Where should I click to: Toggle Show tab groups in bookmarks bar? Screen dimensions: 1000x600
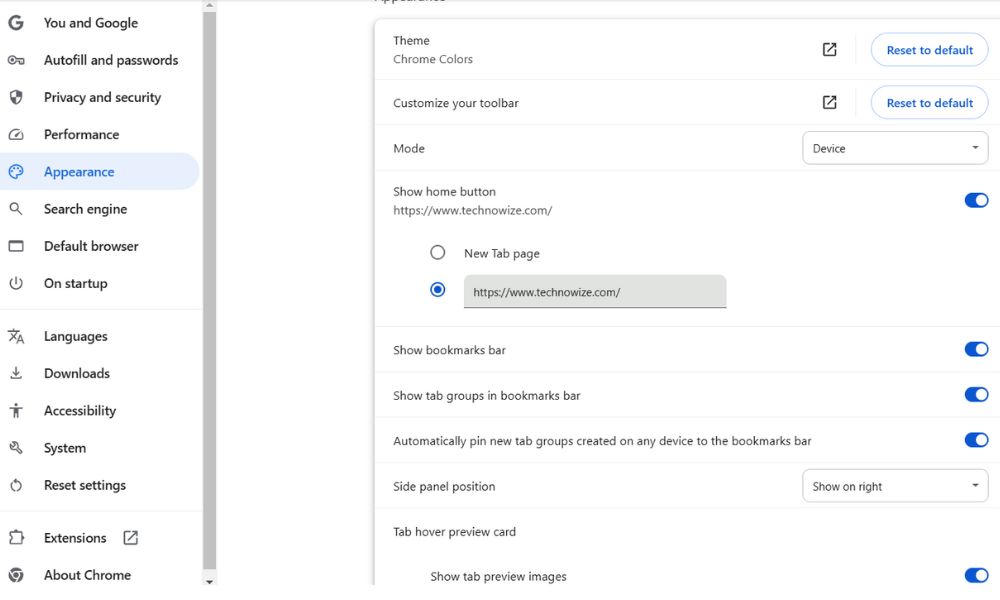[x=975, y=395]
